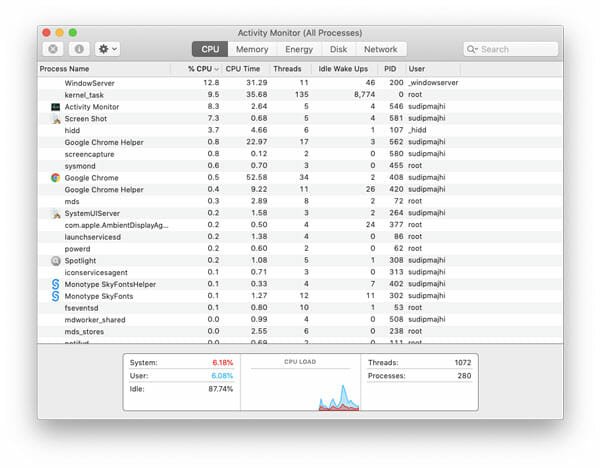Select the iconservicesagent process

[x=300, y=272]
